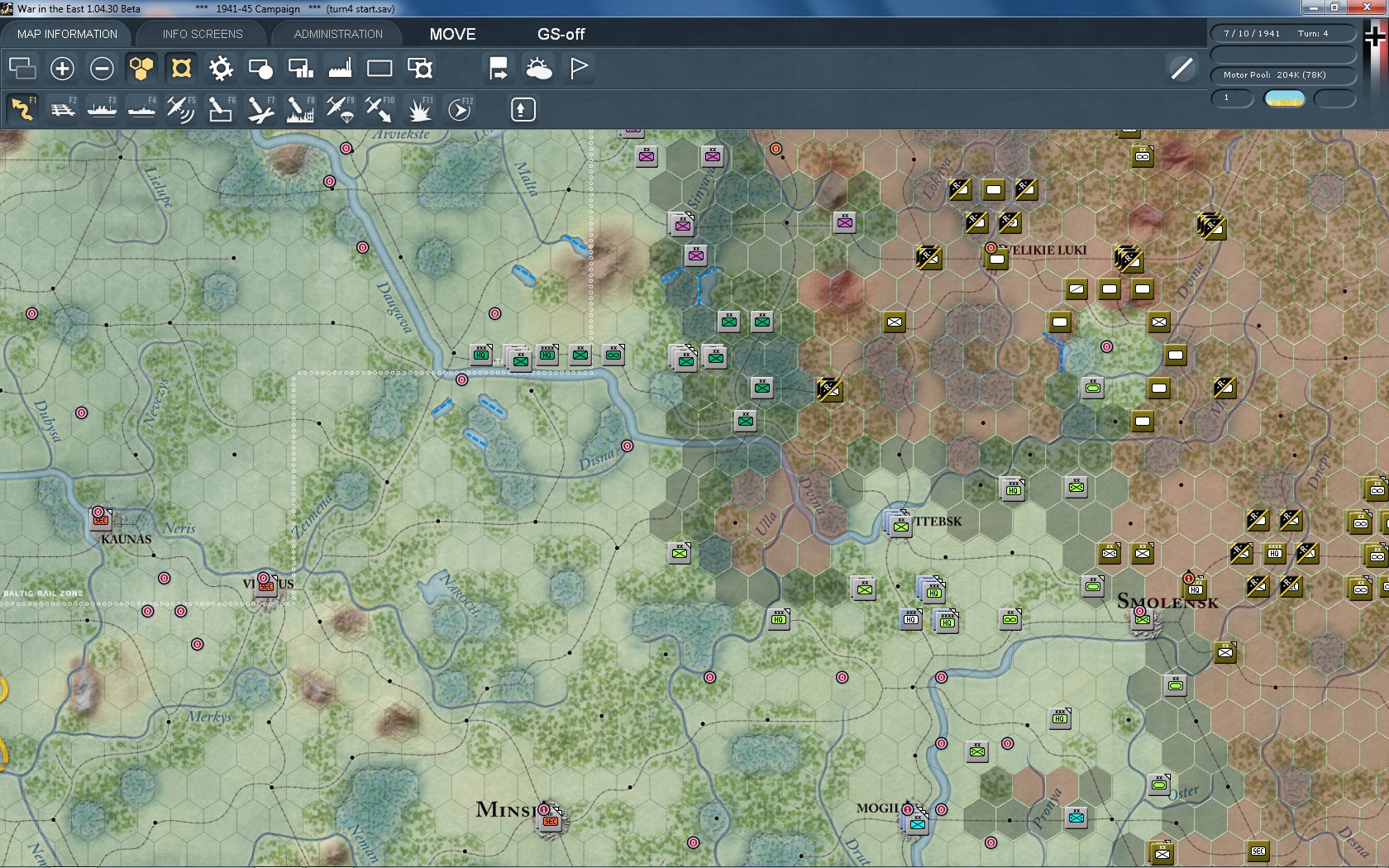
Task: Click the SMOLENSK city label
Action: click(1167, 601)
